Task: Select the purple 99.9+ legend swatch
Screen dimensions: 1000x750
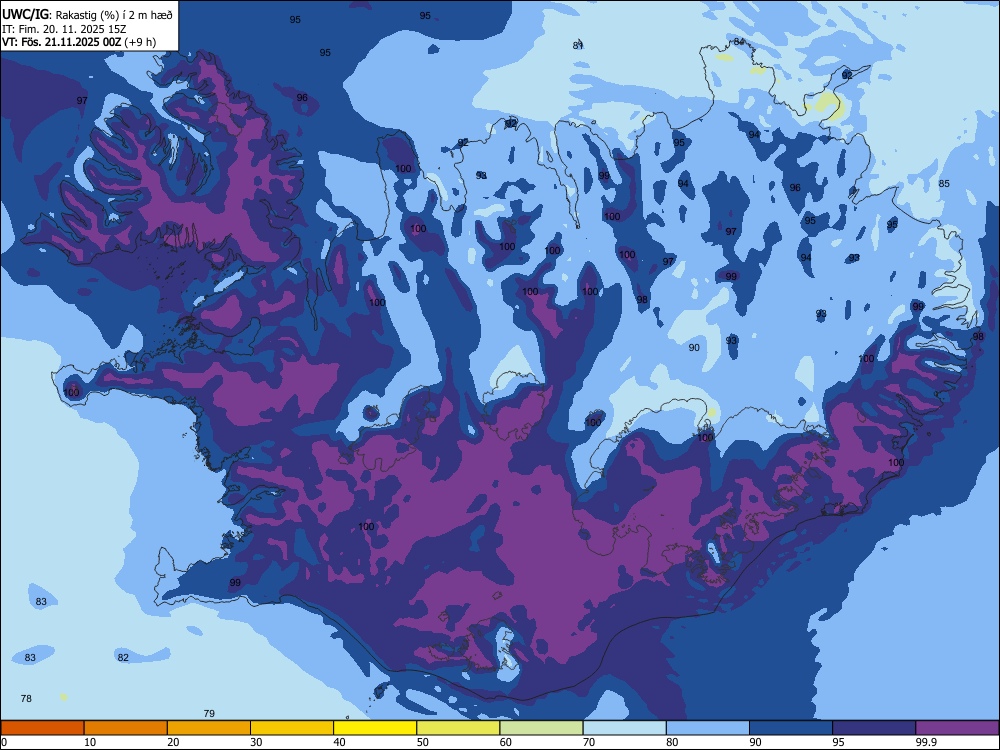Action: tap(957, 728)
